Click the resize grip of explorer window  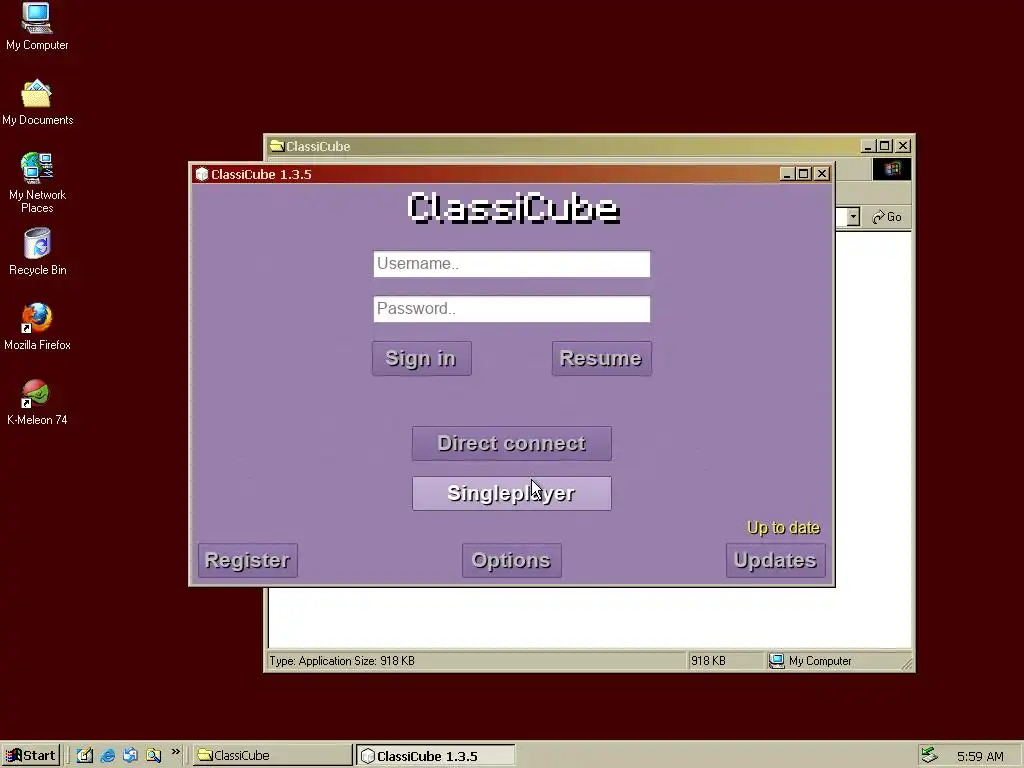pyautogui.click(x=906, y=664)
